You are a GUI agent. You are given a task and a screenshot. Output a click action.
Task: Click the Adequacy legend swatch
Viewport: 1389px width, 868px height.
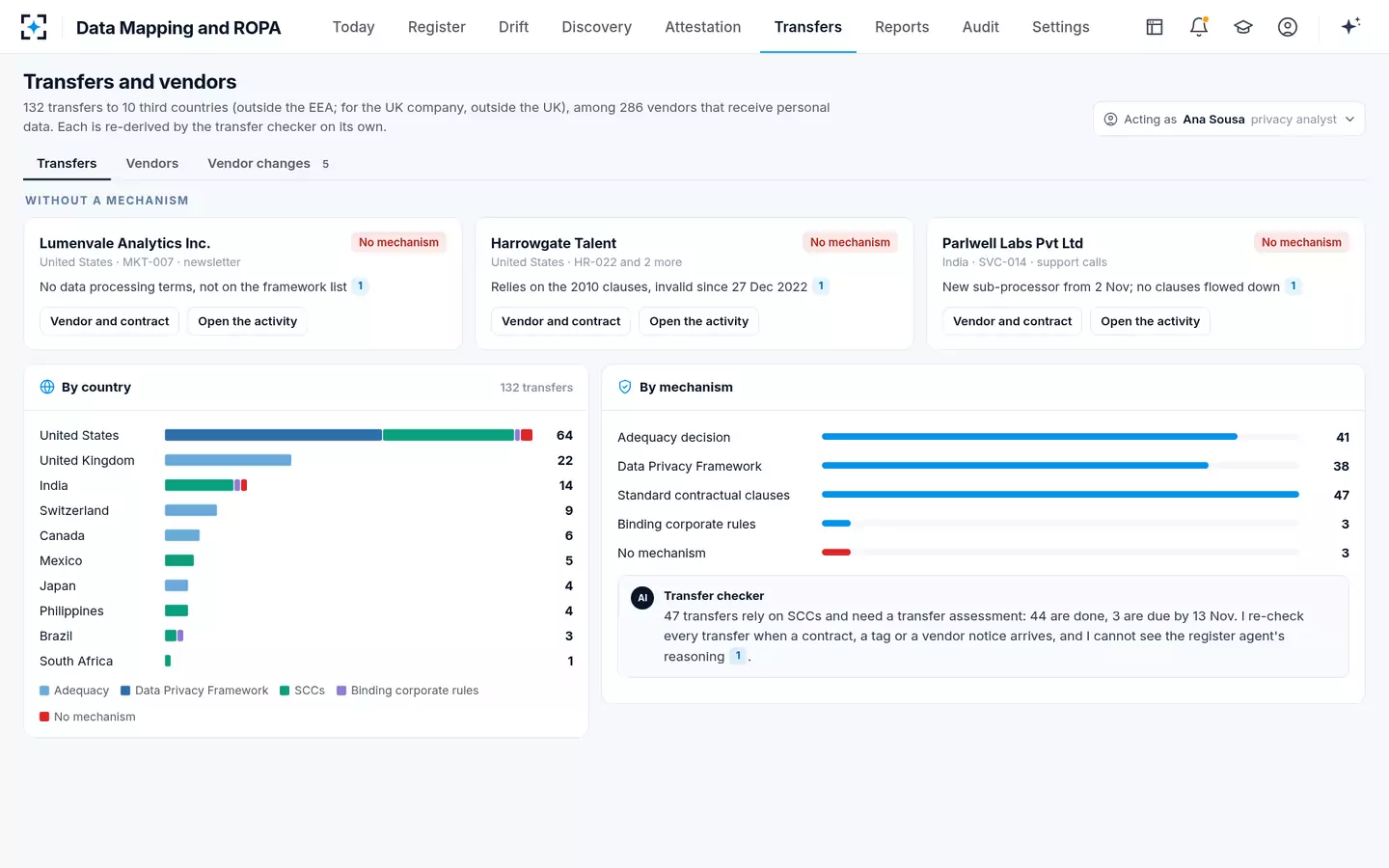click(44, 691)
